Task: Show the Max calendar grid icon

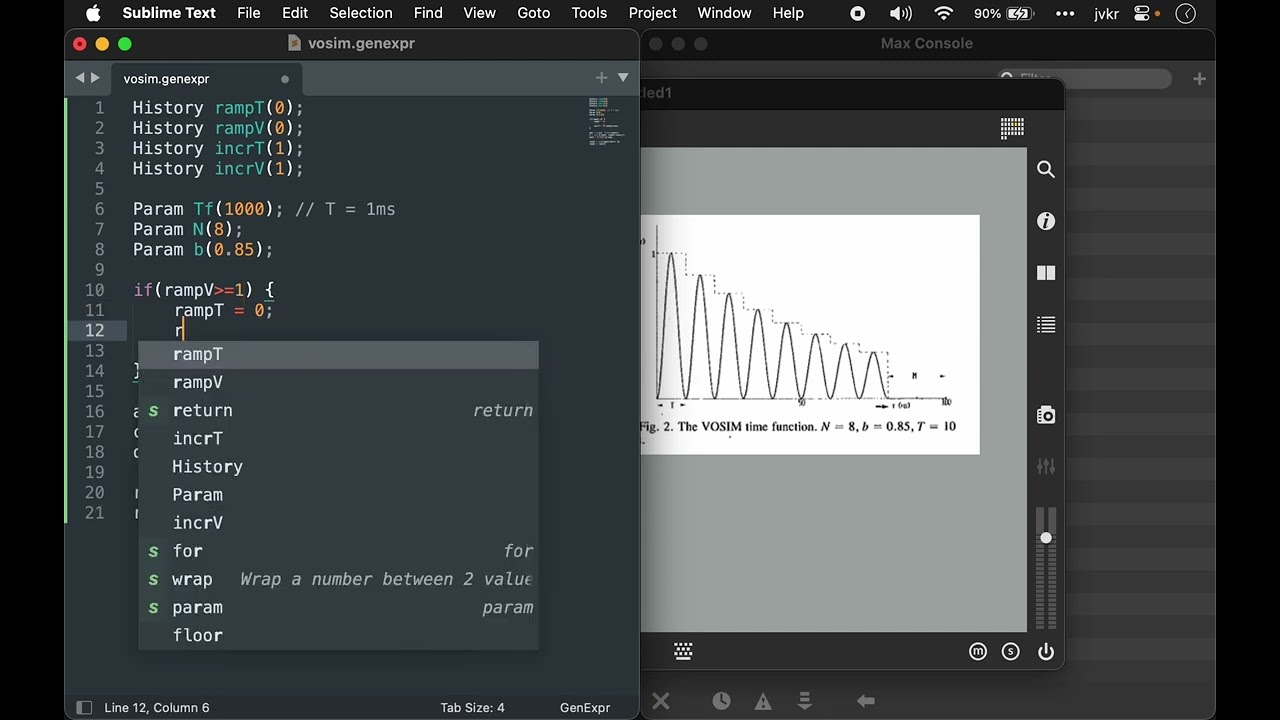Action: click(x=1012, y=127)
